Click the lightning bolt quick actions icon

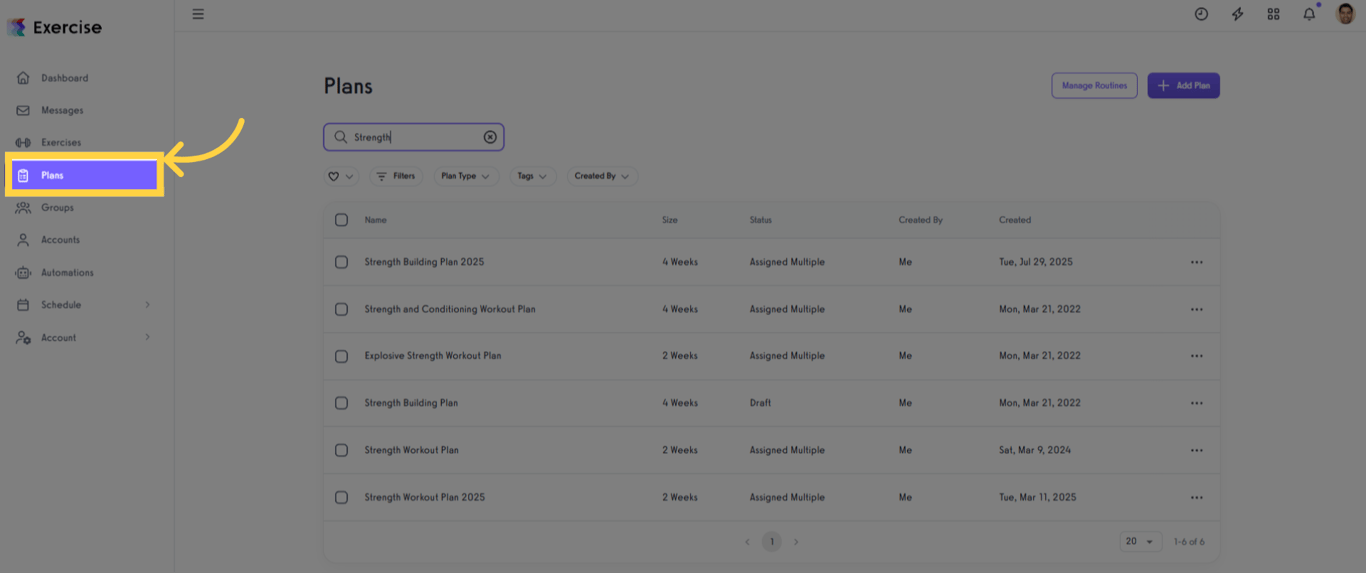point(1238,14)
